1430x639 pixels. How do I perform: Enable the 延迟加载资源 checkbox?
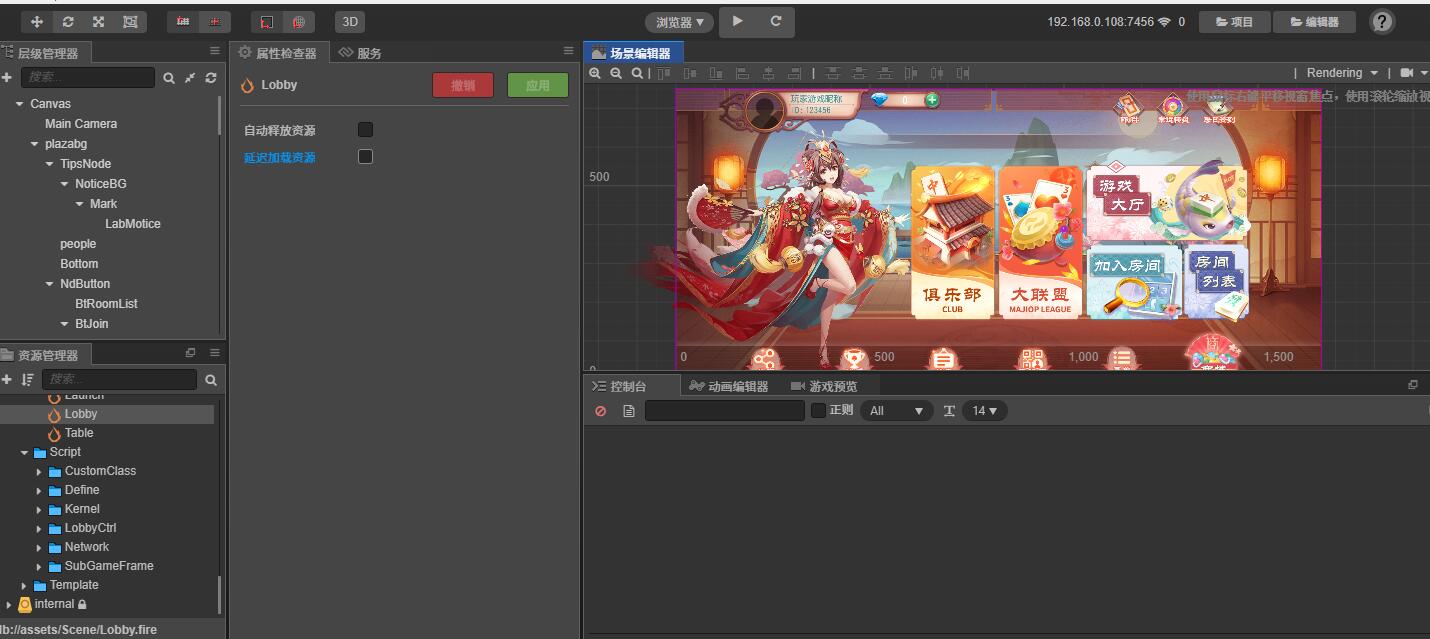[365, 156]
